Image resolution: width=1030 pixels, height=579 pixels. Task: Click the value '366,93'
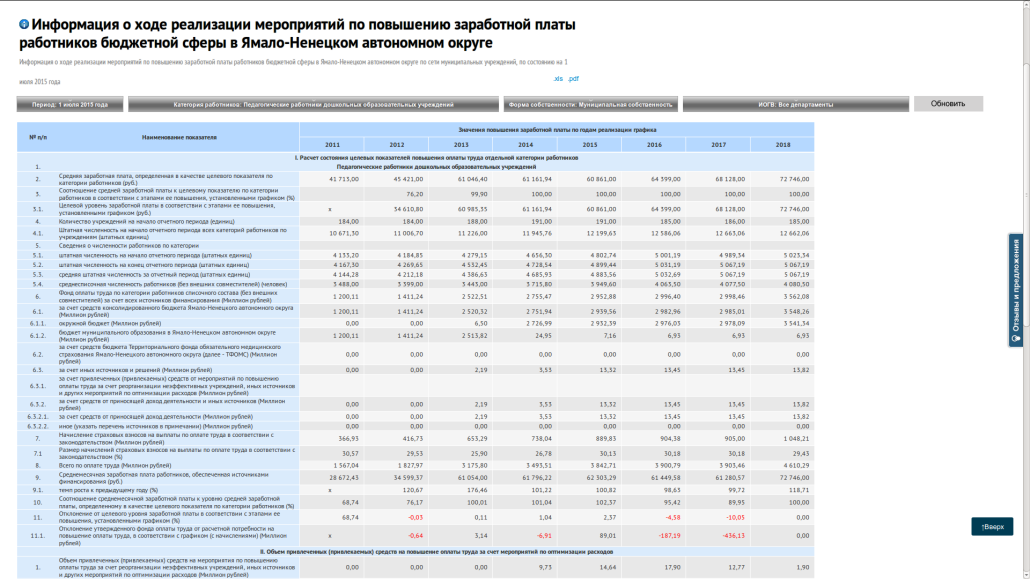pos(348,438)
